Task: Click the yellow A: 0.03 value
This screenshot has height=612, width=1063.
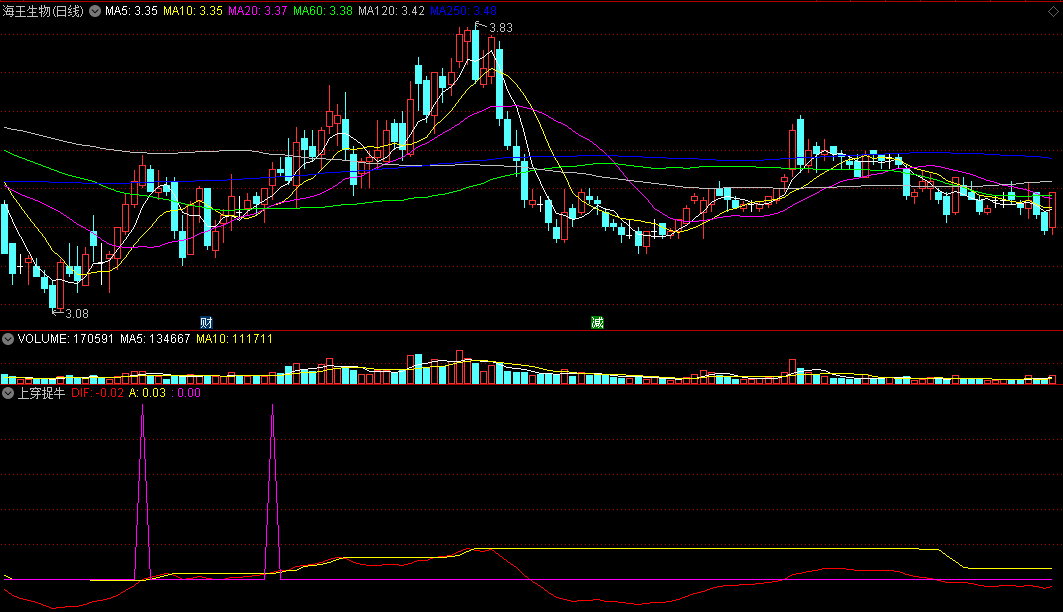Action: point(147,393)
